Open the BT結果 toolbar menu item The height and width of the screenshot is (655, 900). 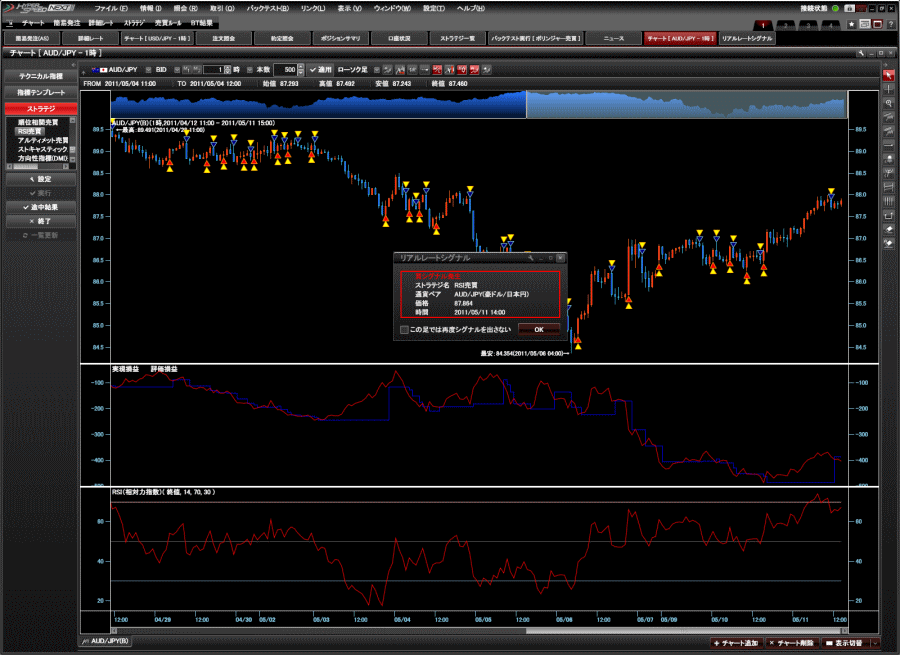201,23
